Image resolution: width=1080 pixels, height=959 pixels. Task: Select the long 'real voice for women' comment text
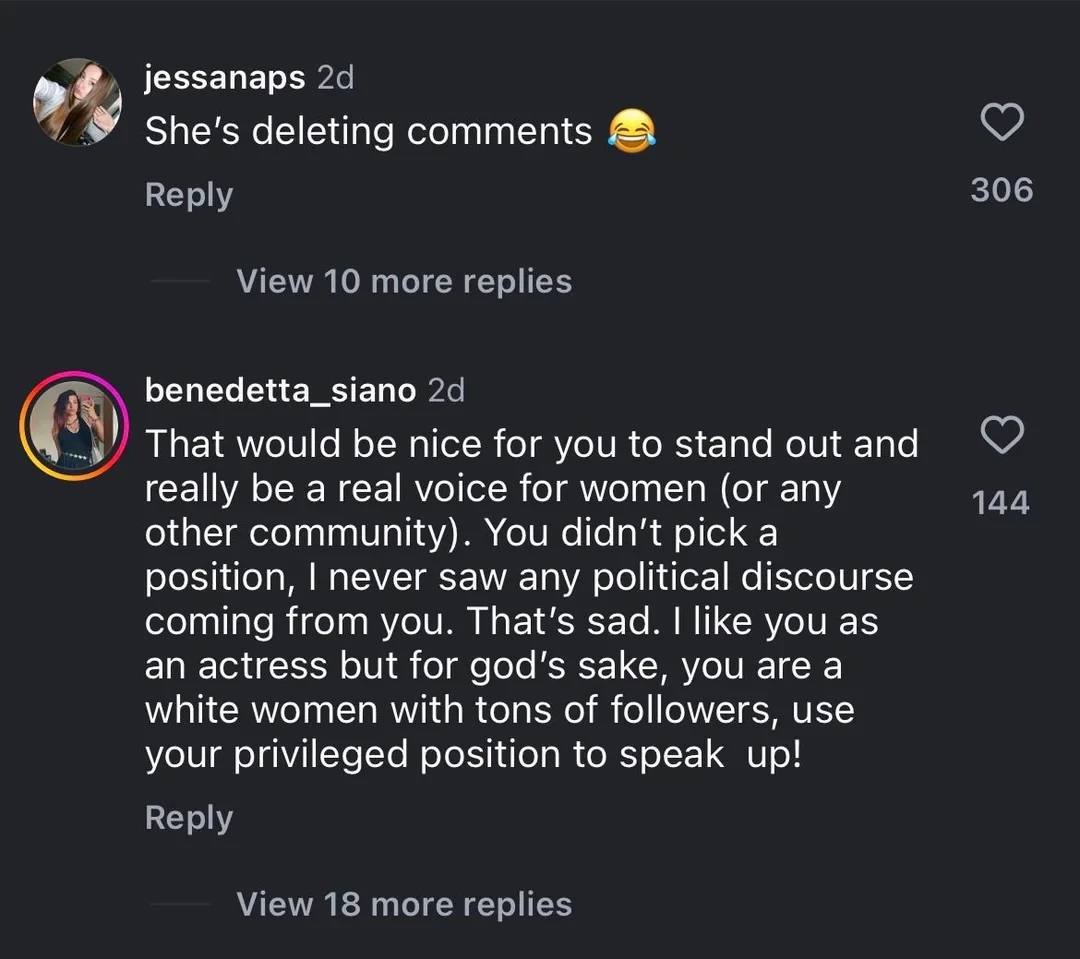[530, 578]
